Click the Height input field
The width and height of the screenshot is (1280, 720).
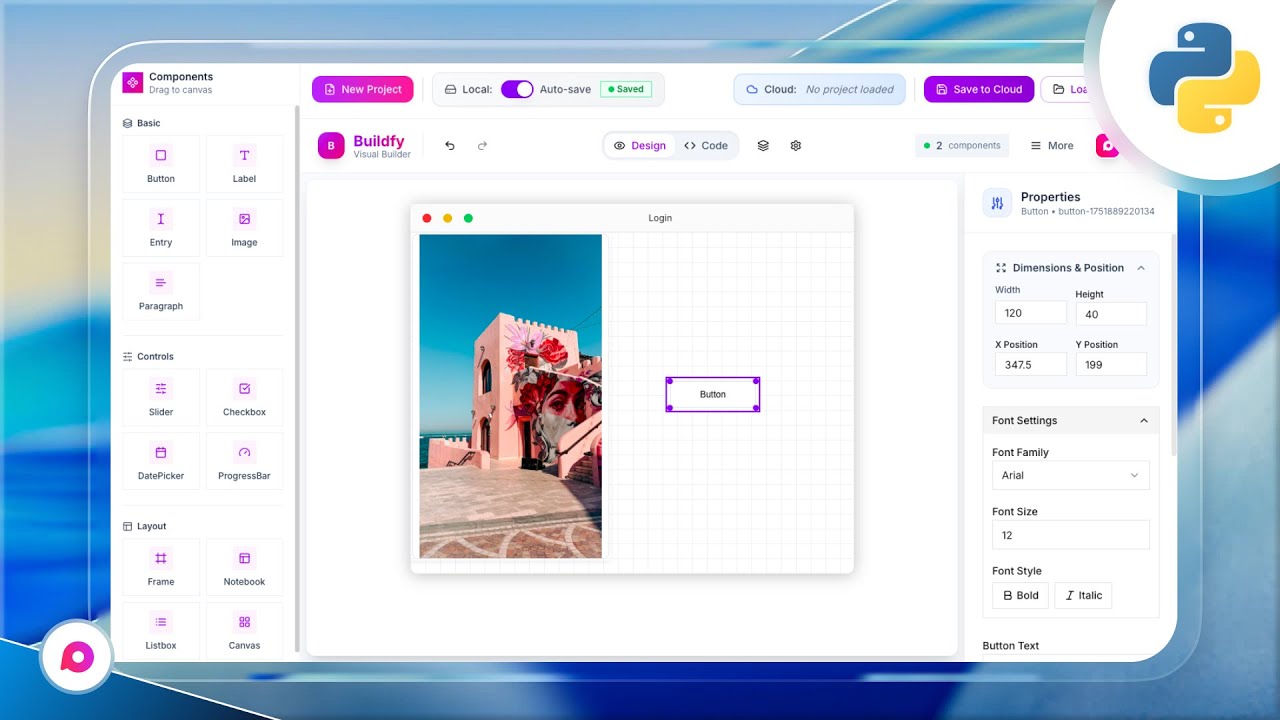click(x=1111, y=314)
